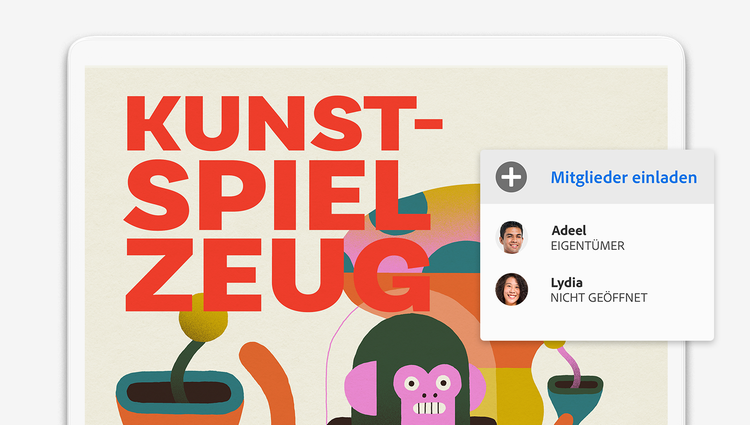
Task: Select the Lydia member name
Action: point(566,283)
